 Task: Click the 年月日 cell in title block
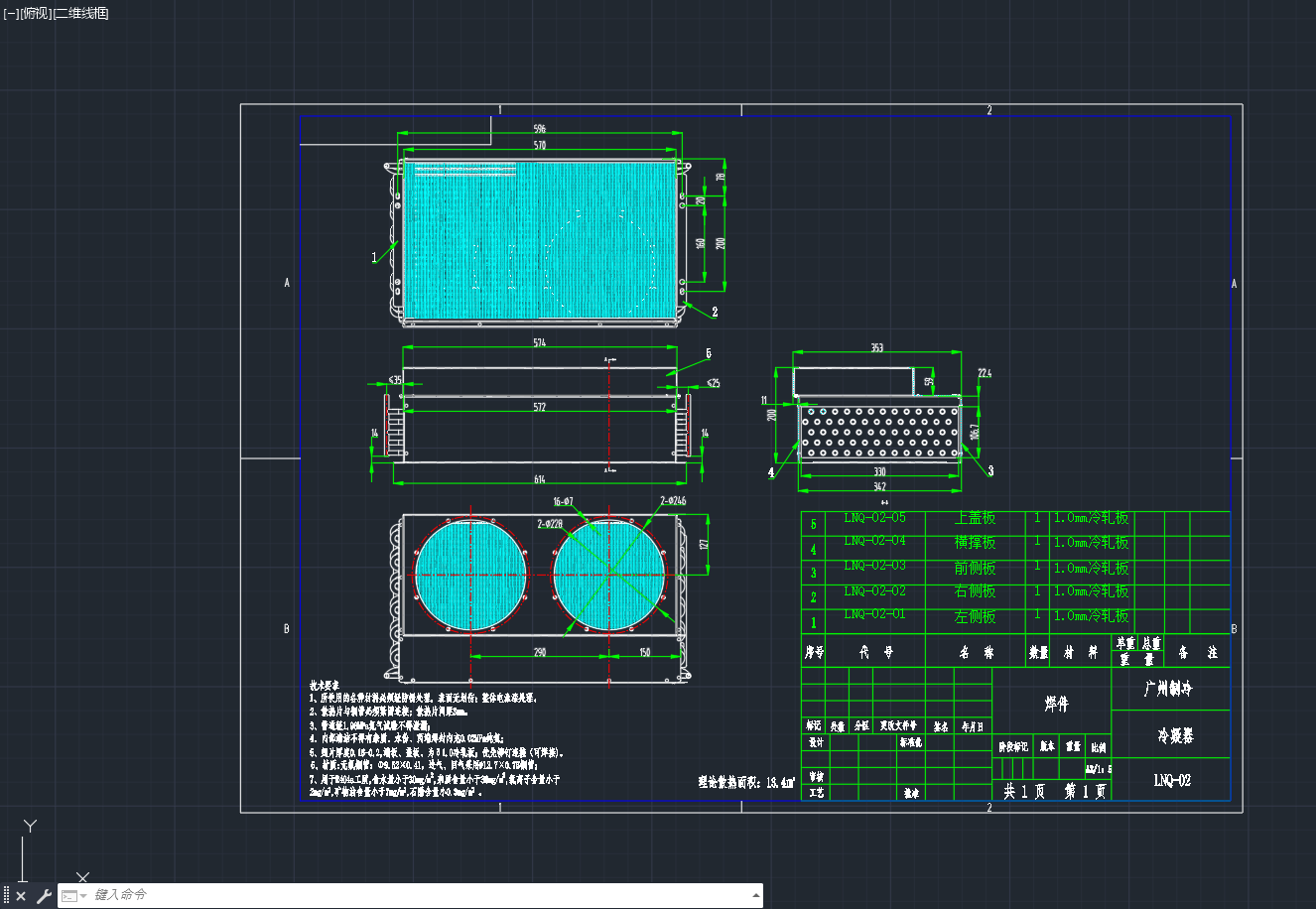pos(973,726)
